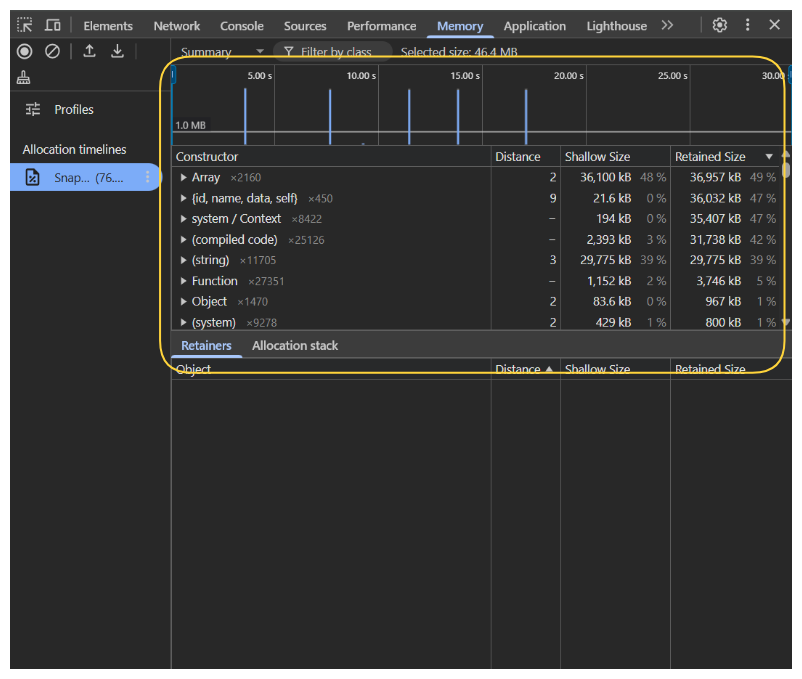Sort by Distance in the constructor table
Screen dimensions: 802x679
click(x=526, y=156)
